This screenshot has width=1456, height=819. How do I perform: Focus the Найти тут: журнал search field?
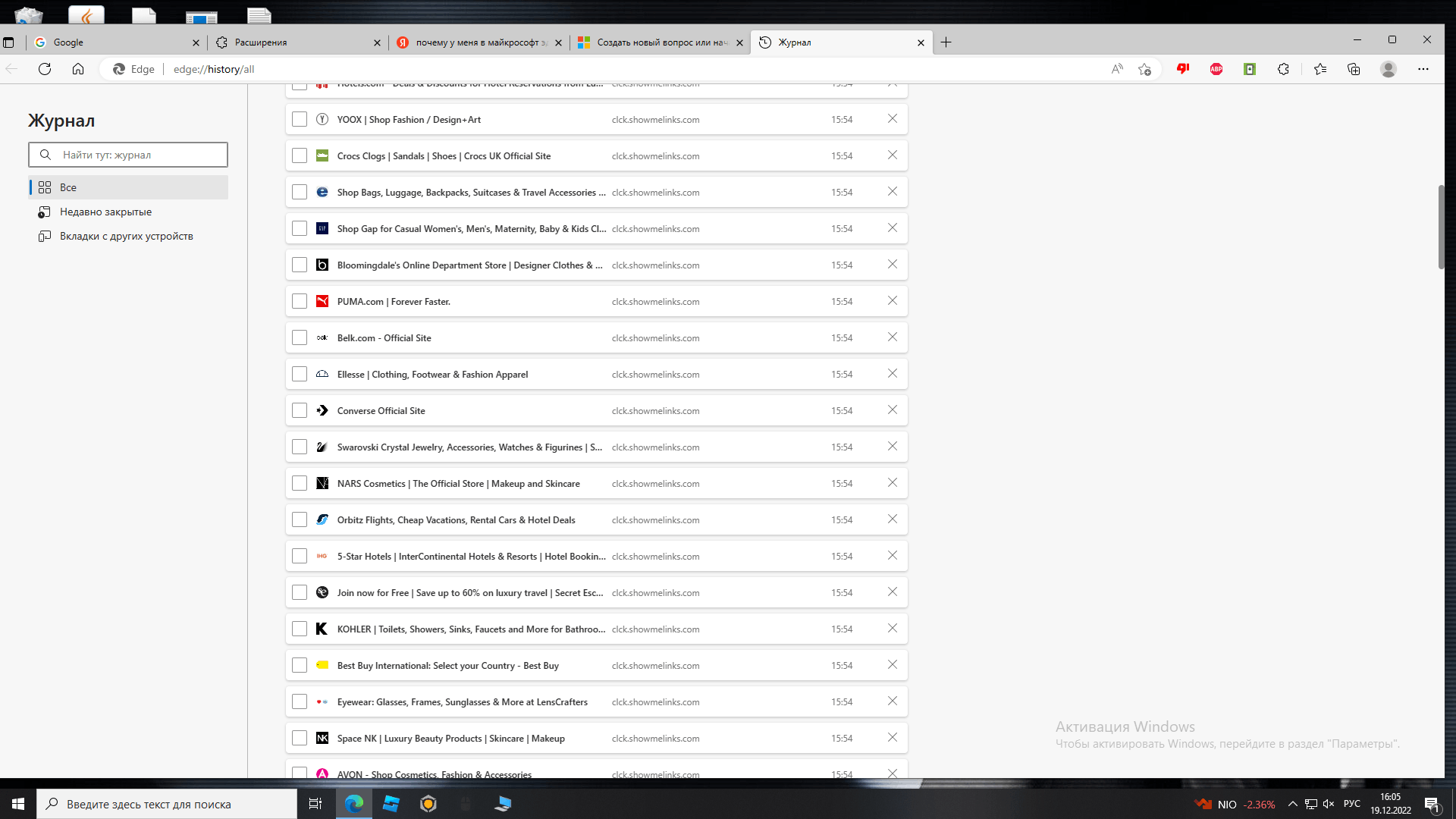click(x=128, y=155)
